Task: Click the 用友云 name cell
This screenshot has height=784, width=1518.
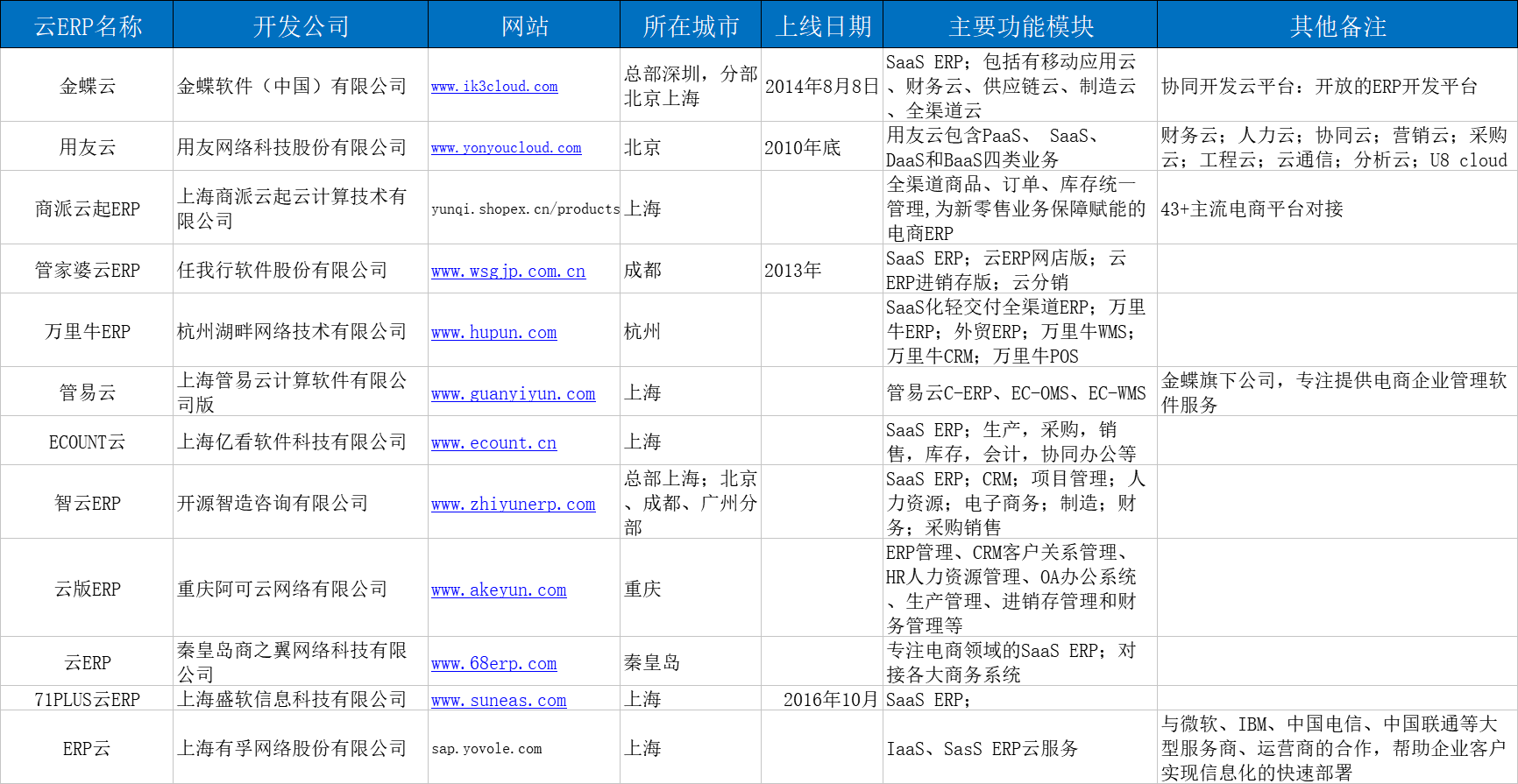Action: pyautogui.click(x=87, y=146)
